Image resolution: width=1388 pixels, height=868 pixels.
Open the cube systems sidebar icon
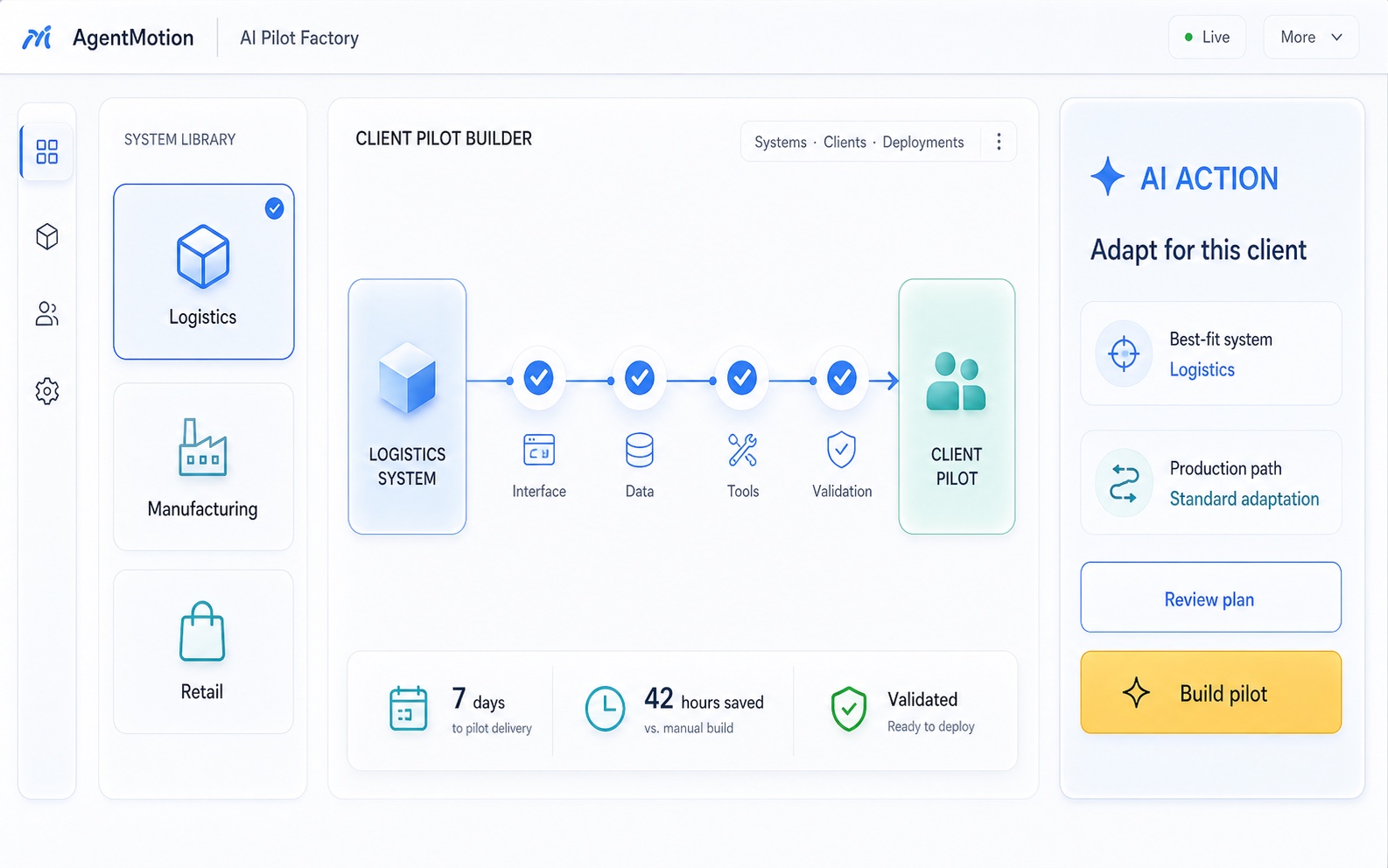tap(47, 236)
